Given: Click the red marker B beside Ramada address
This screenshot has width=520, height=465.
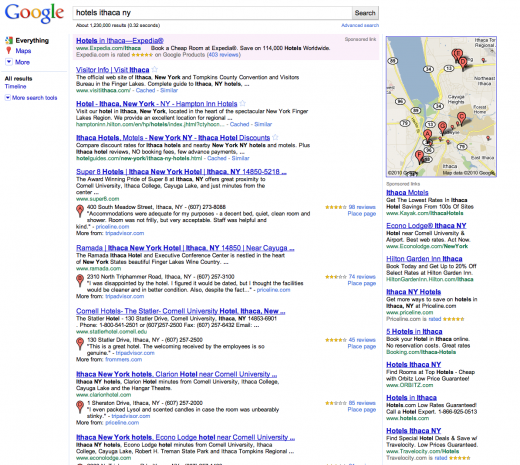Looking at the screenshot, I should tap(80, 280).
